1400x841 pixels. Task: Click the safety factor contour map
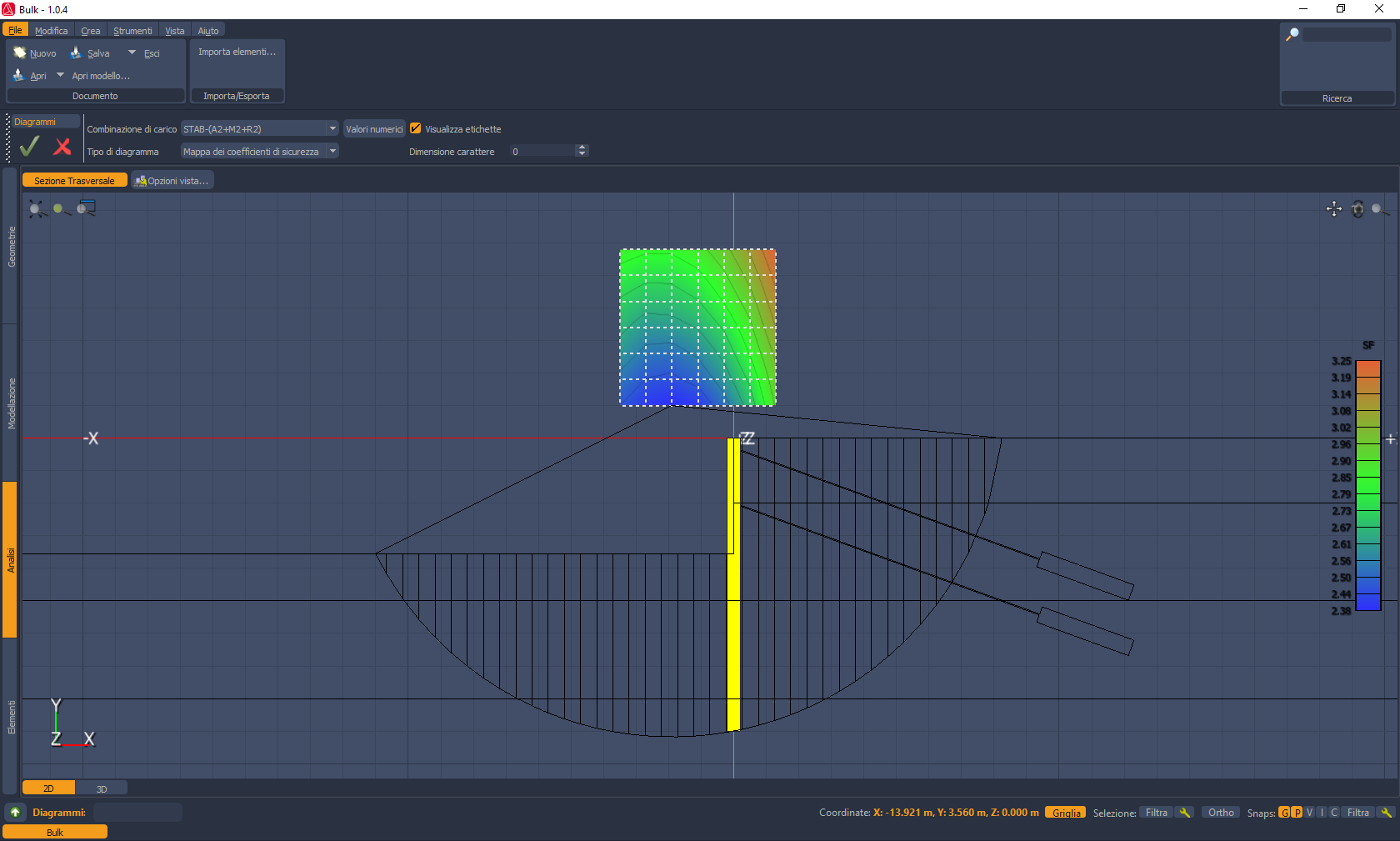pyautogui.click(x=697, y=327)
